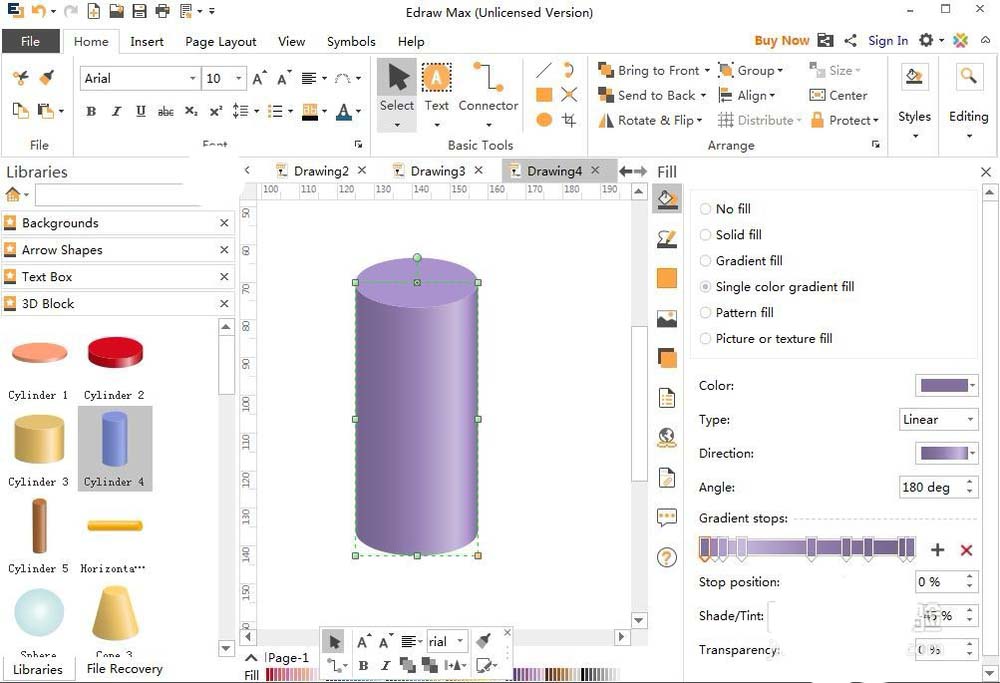Click the Center button in Arrange
Image resolution: width=1000 pixels, height=683 pixels.
click(x=838, y=95)
